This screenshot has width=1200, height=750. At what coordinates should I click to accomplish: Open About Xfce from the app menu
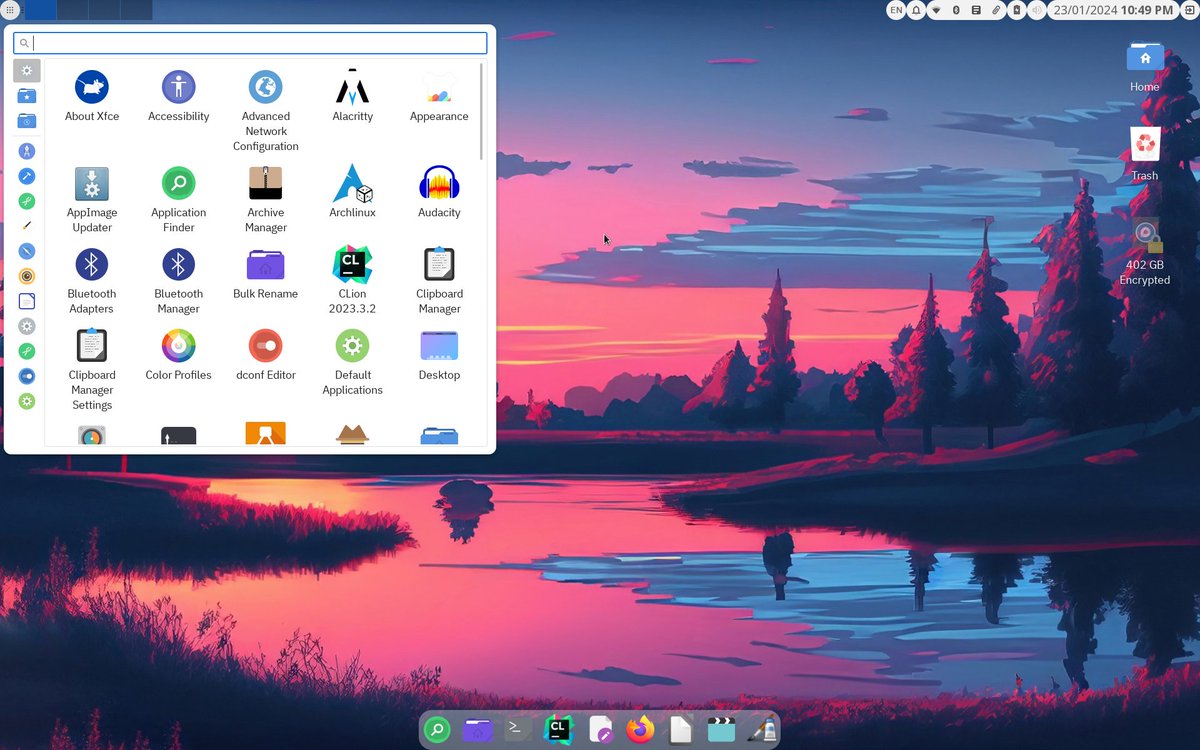coord(92,97)
